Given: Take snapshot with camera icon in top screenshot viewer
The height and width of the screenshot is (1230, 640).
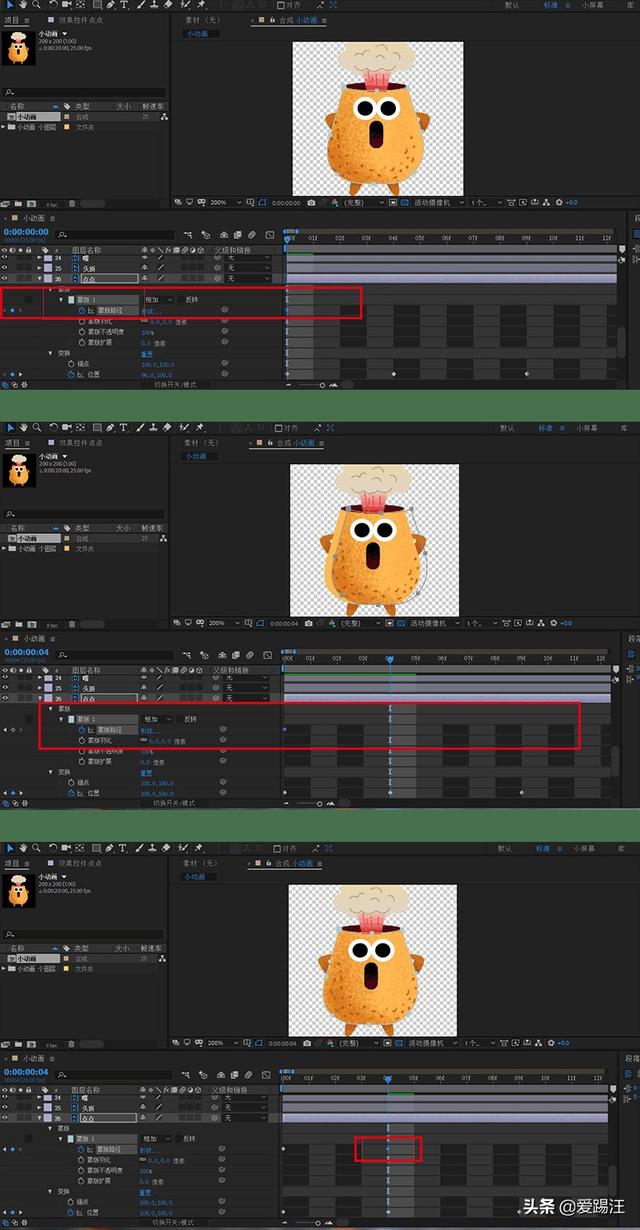Looking at the screenshot, I should [x=311, y=202].
